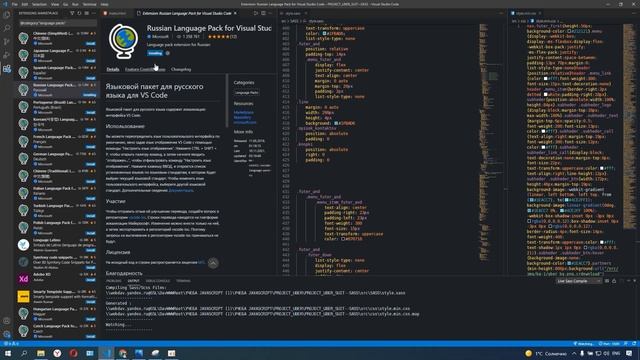The height and width of the screenshot is (360, 640).
Task: Switch to the Problems panel tab
Action: [114, 281]
